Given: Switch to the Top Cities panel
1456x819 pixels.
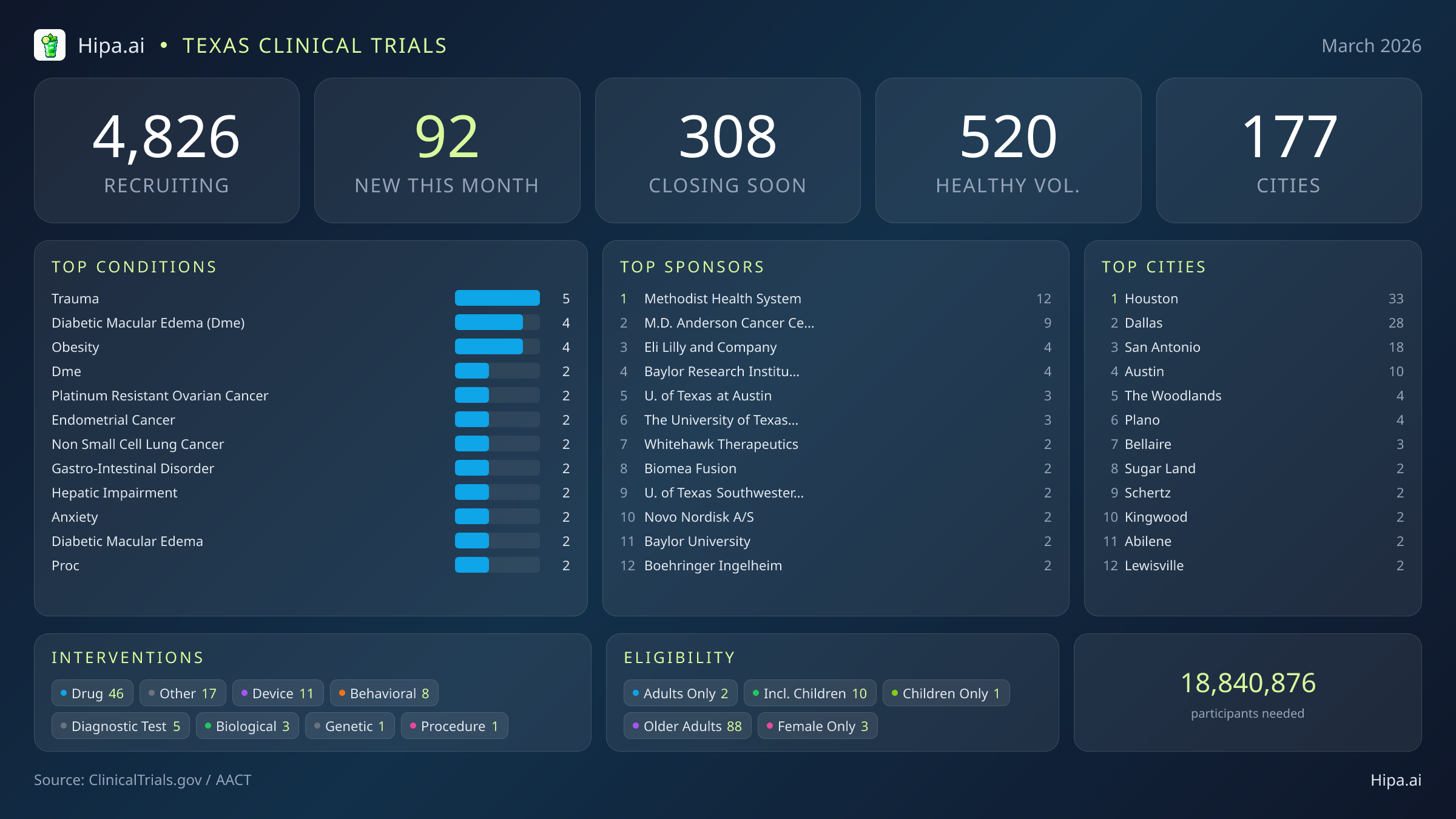Looking at the screenshot, I should [x=1153, y=267].
